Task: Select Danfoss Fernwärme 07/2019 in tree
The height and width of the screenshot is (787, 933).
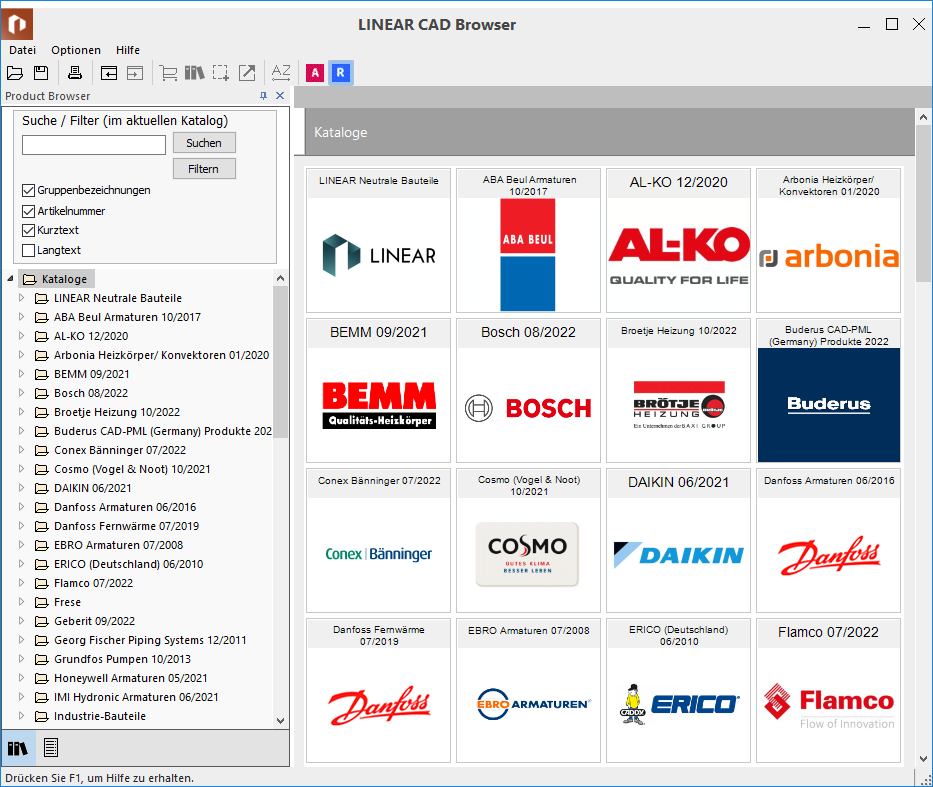Action: 126,526
